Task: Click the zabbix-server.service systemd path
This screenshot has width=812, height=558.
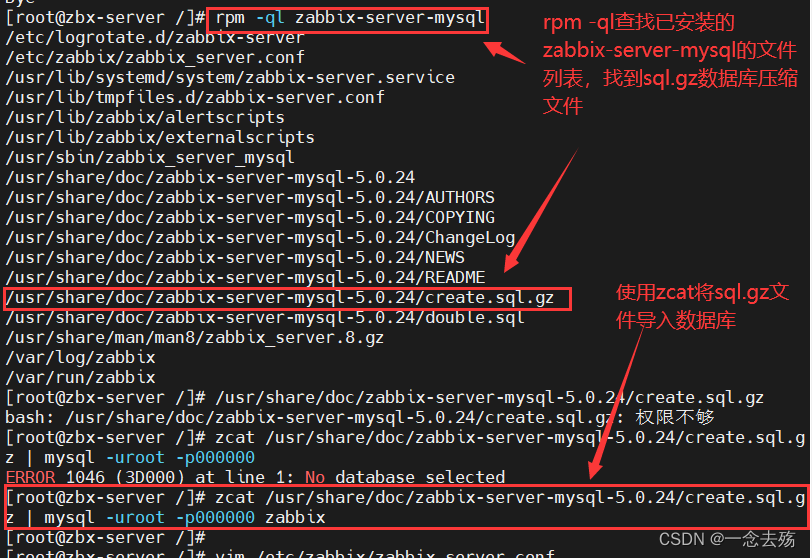Action: pyautogui.click(x=230, y=78)
